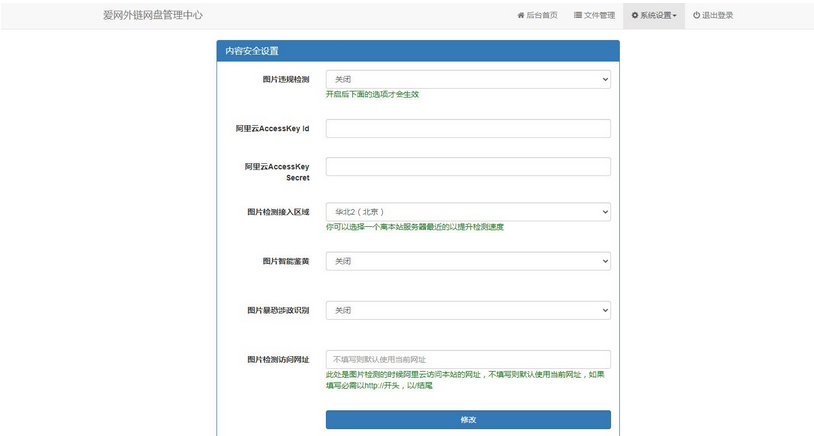
Task: Click the 图片检测接入区域 label
Action: [278, 212]
